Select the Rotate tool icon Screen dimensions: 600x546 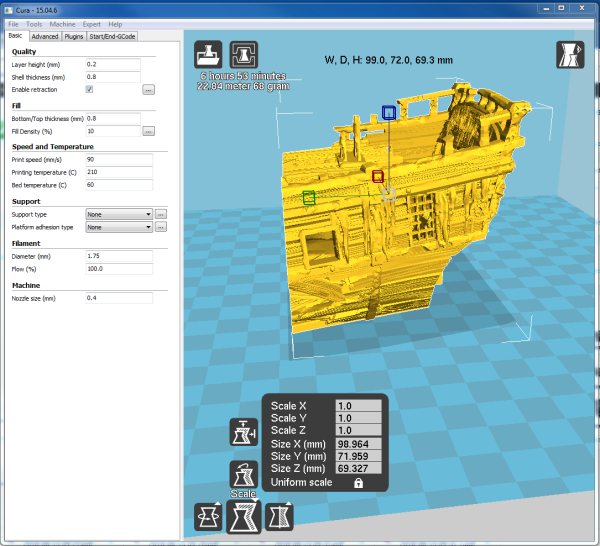tap(208, 517)
